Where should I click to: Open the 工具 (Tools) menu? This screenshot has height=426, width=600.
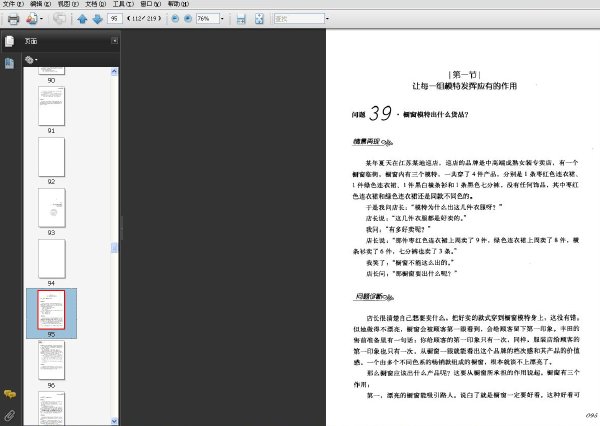click(x=123, y=4)
